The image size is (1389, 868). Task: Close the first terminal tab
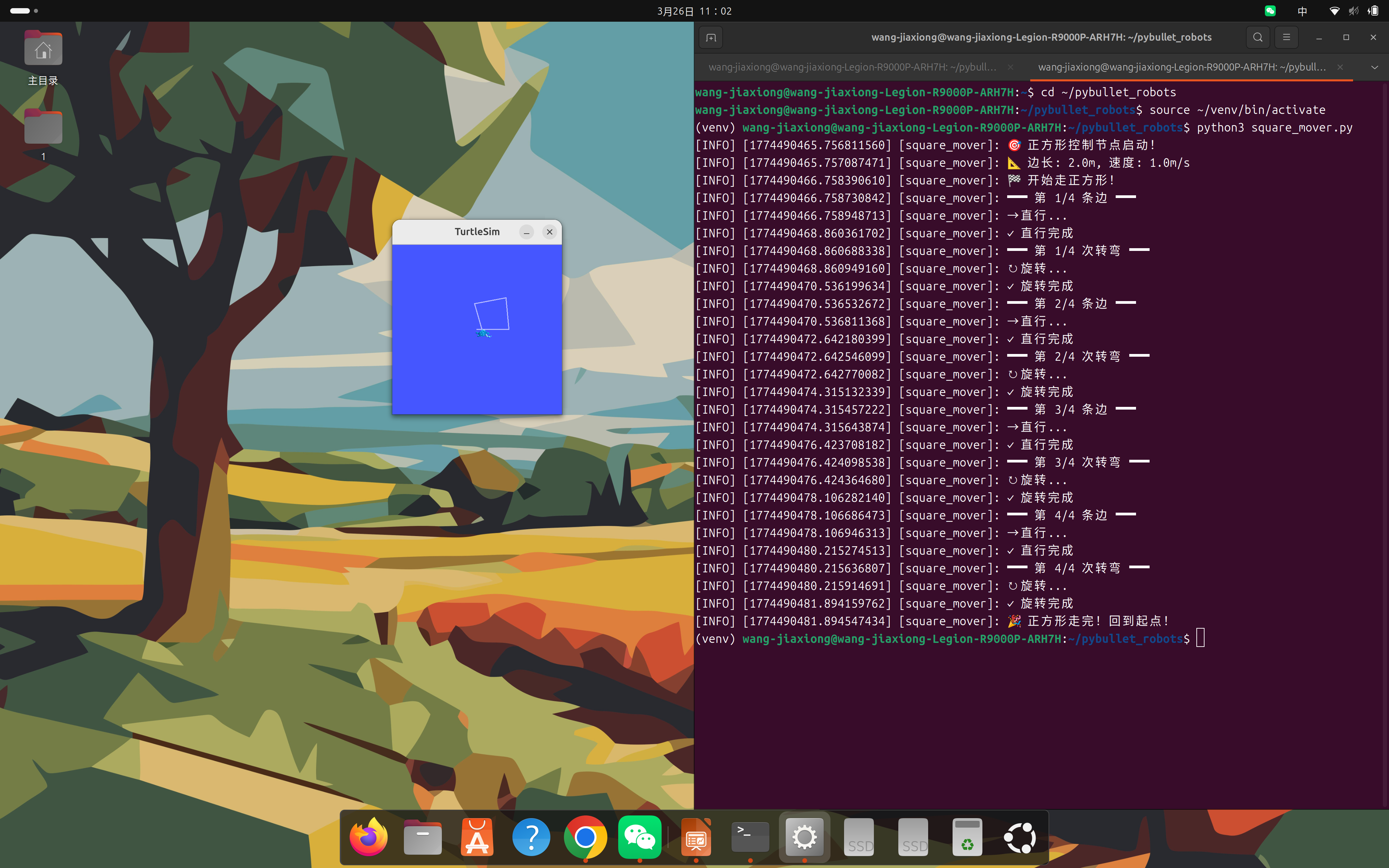point(1010,67)
